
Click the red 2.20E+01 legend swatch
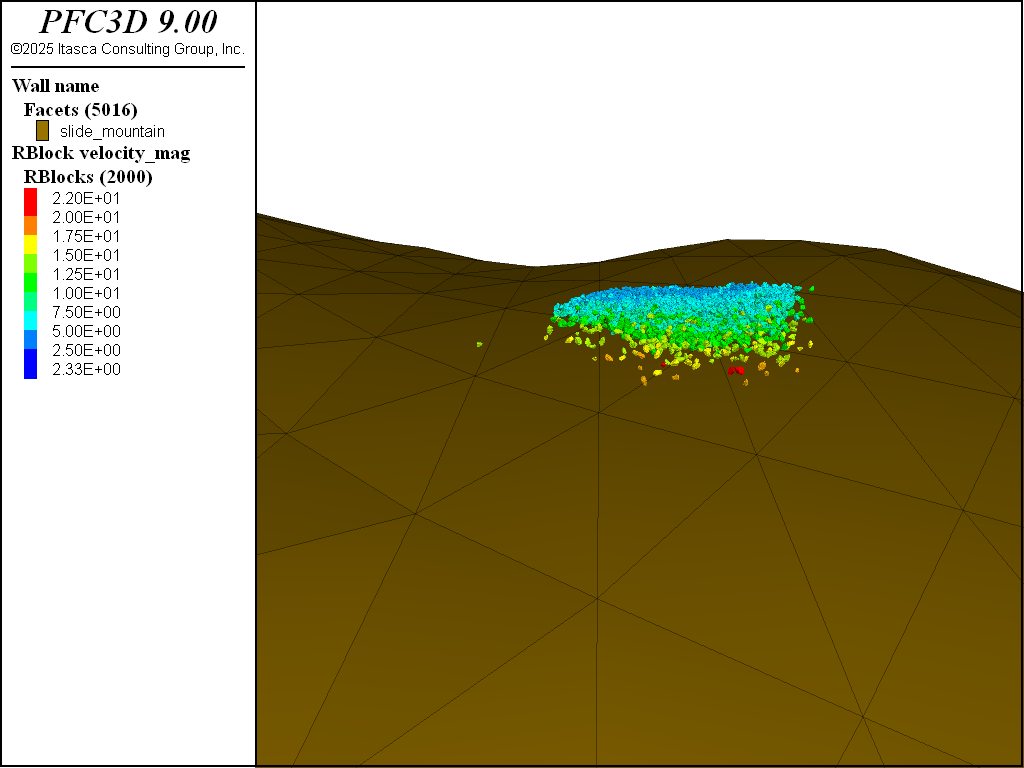coord(31,202)
